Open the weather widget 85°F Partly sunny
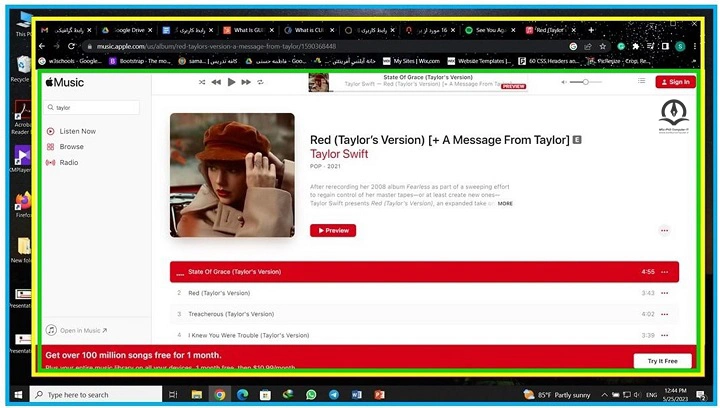 point(557,395)
